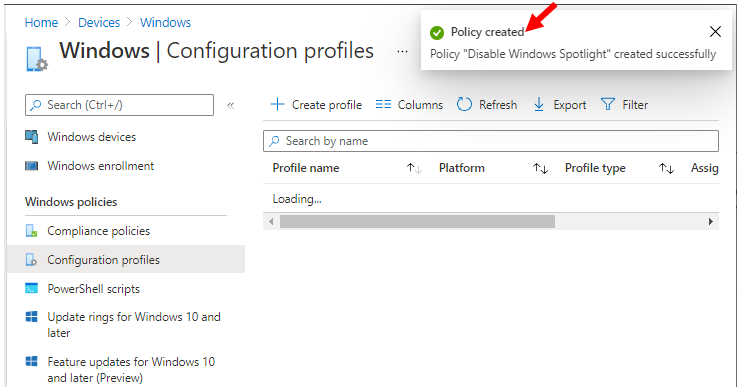Click the Feature updates Windows logo icon
This screenshot has height=391, width=746.
pyautogui.click(x=31, y=362)
